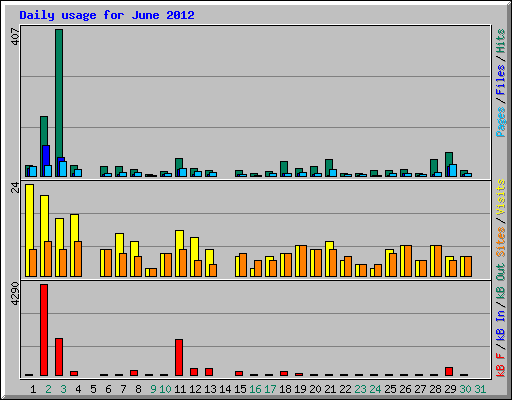Screen dimensions: 512x400
Task: Click the green hits bar for day 29
Action: point(449,158)
